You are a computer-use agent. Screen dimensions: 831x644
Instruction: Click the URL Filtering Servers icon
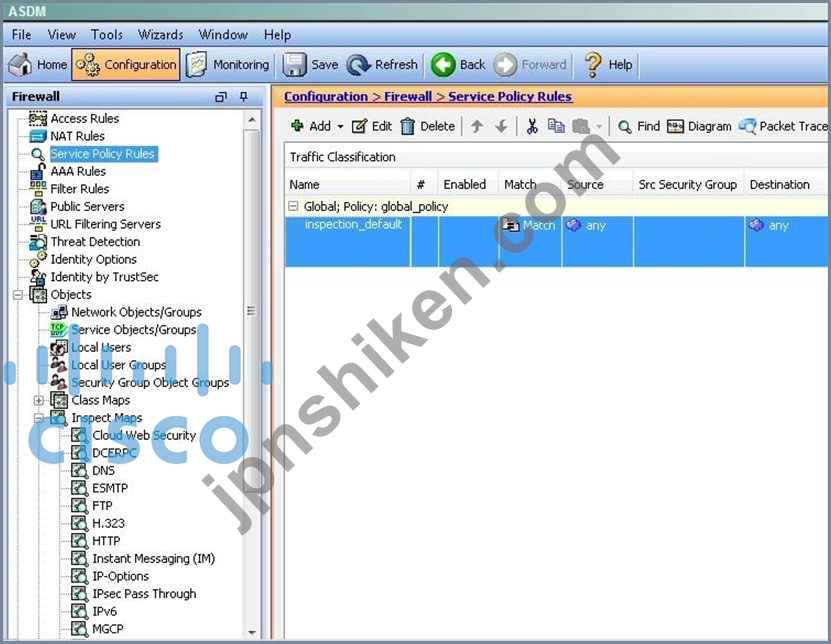(x=38, y=224)
